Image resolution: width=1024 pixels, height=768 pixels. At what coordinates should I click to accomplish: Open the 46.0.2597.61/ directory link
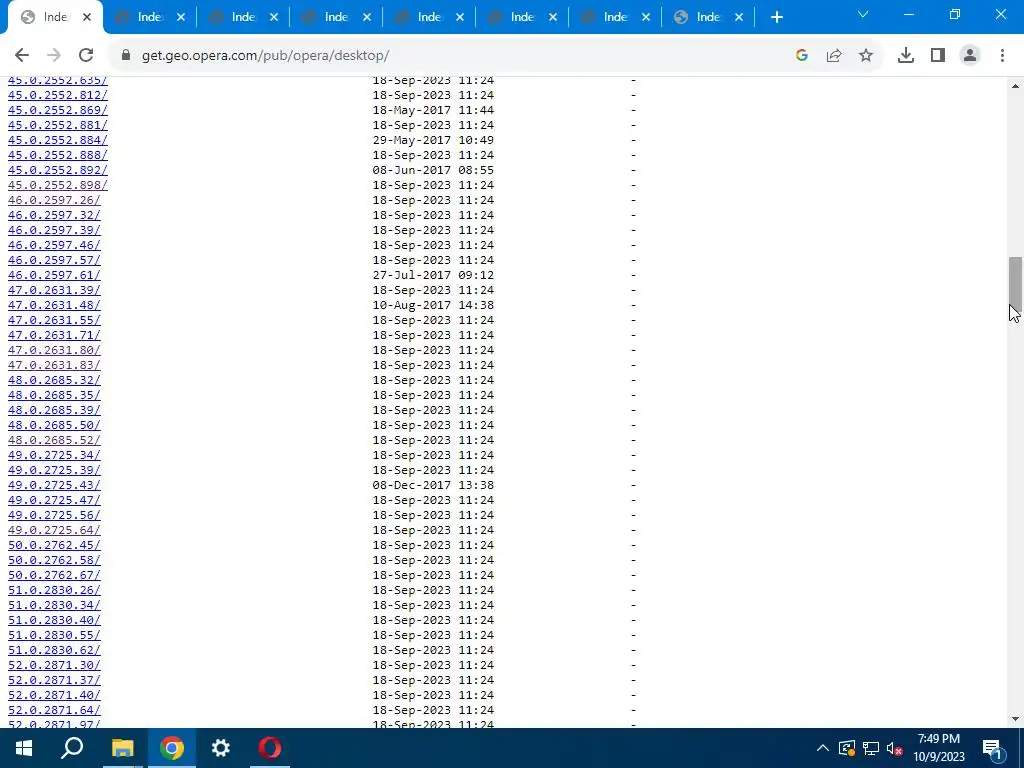pos(54,276)
